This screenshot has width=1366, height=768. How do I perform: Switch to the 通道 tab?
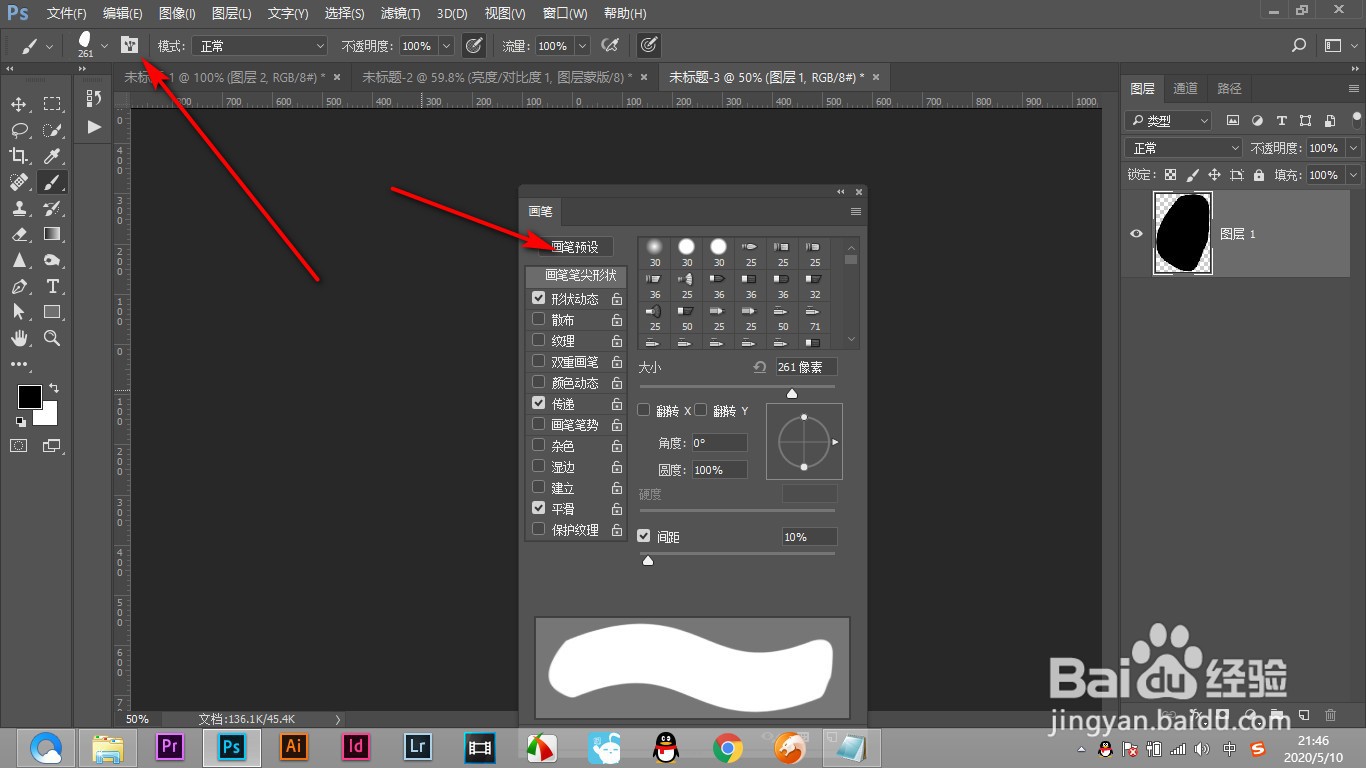1185,88
